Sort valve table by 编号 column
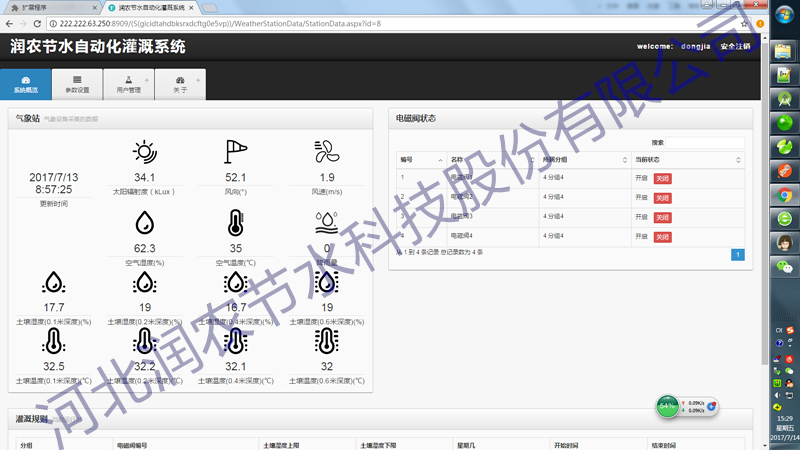The width and height of the screenshot is (800, 450). tap(420, 159)
